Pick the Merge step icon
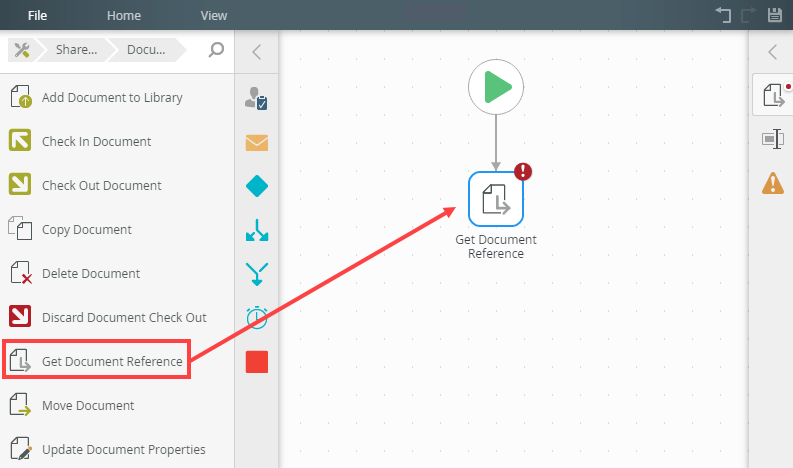This screenshot has width=793, height=468. (x=257, y=274)
